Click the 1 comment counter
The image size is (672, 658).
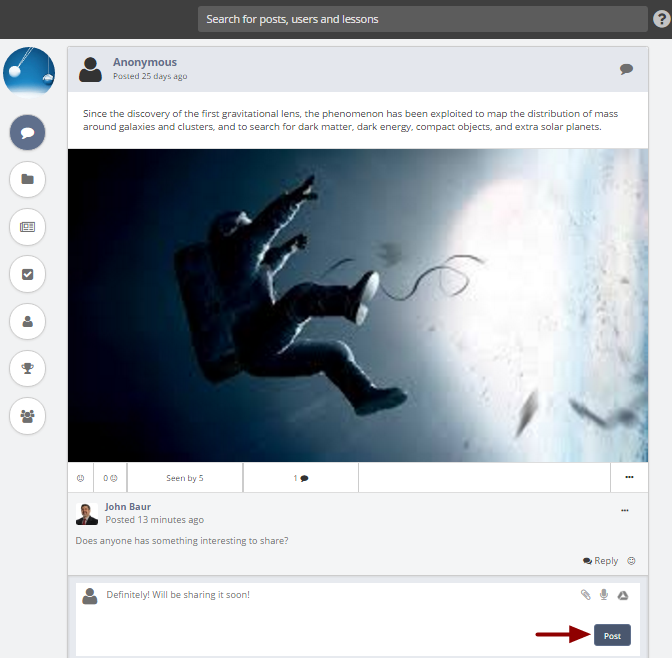tap(301, 478)
